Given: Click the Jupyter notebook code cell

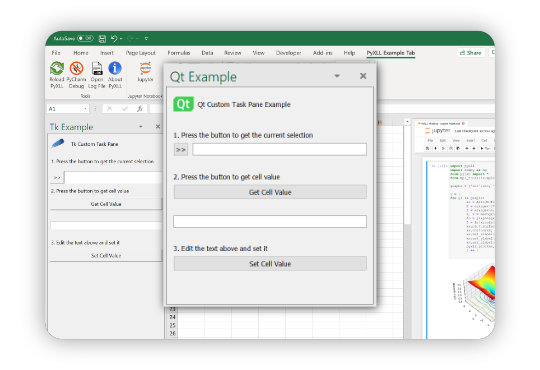Looking at the screenshot, I should tap(472, 209).
